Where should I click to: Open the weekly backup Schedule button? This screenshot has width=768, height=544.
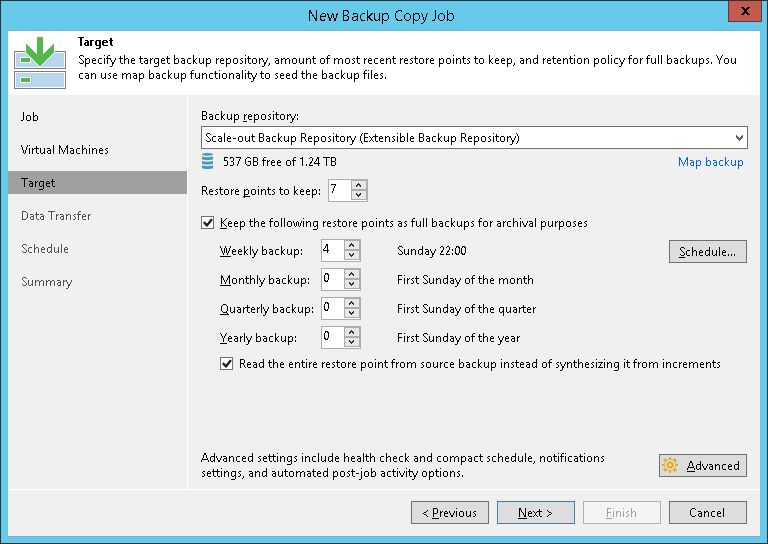(707, 252)
